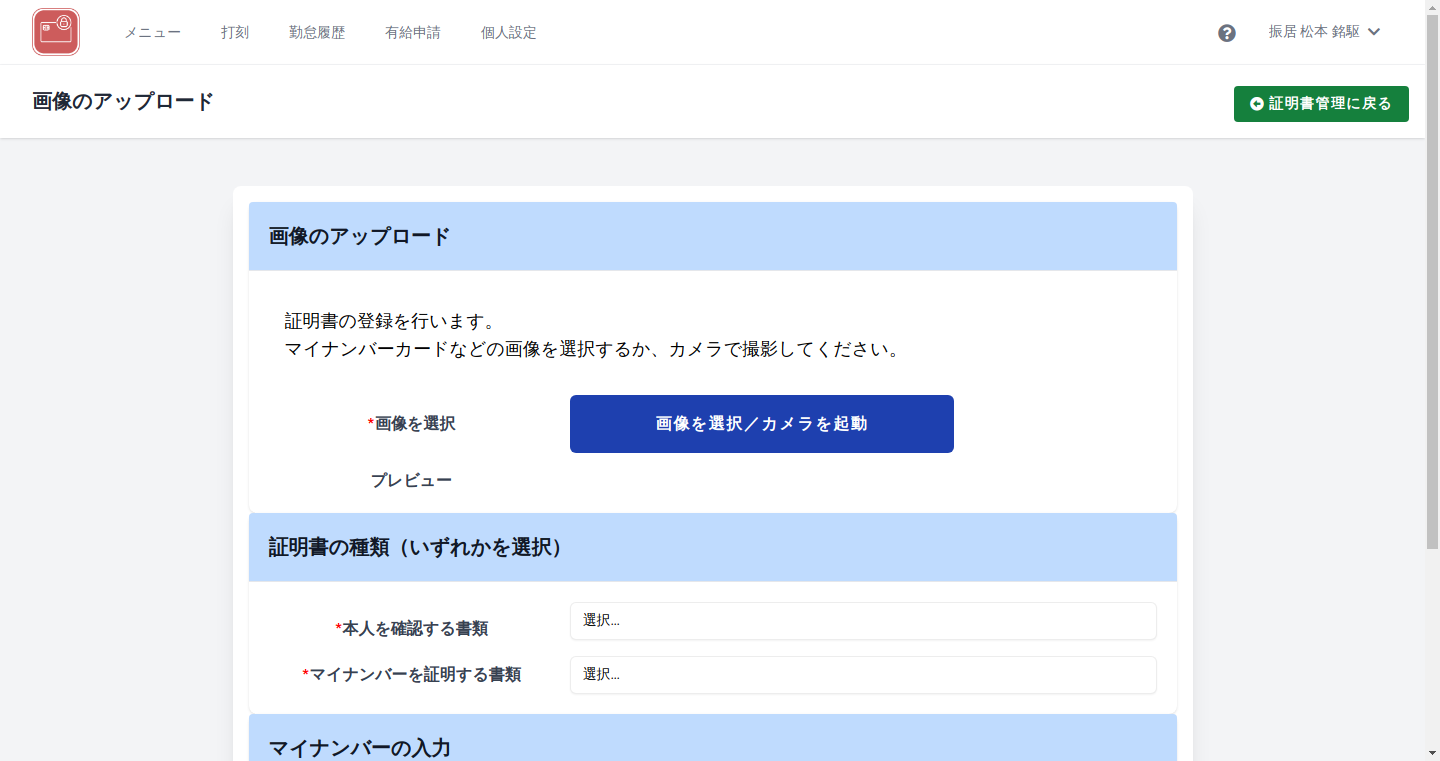Expand the user menu chevron
Image resolution: width=1440 pixels, height=761 pixels.
click(x=1374, y=32)
